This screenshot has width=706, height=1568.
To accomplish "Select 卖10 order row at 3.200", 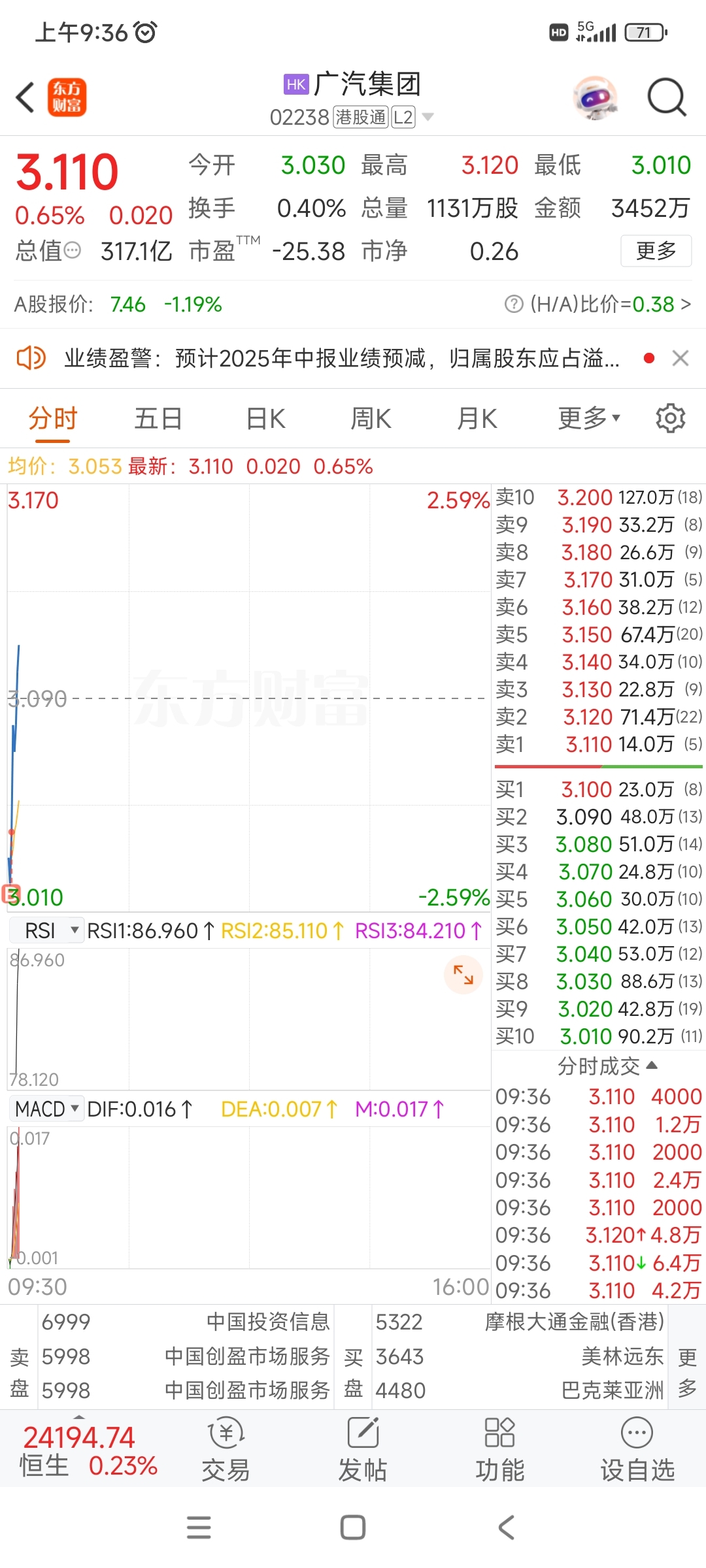I will coord(599,497).
